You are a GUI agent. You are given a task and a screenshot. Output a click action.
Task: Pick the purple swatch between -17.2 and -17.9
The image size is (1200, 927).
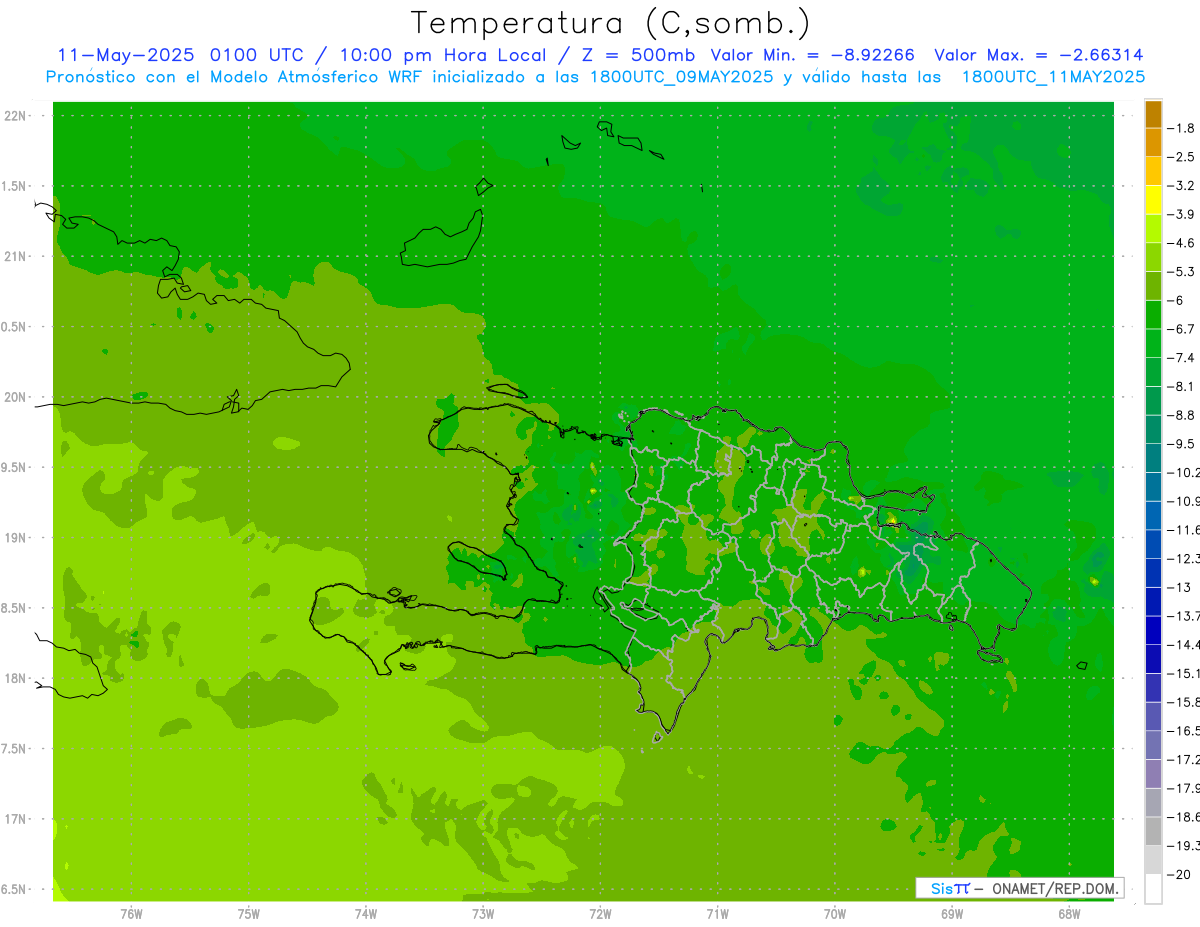pyautogui.click(x=1153, y=773)
